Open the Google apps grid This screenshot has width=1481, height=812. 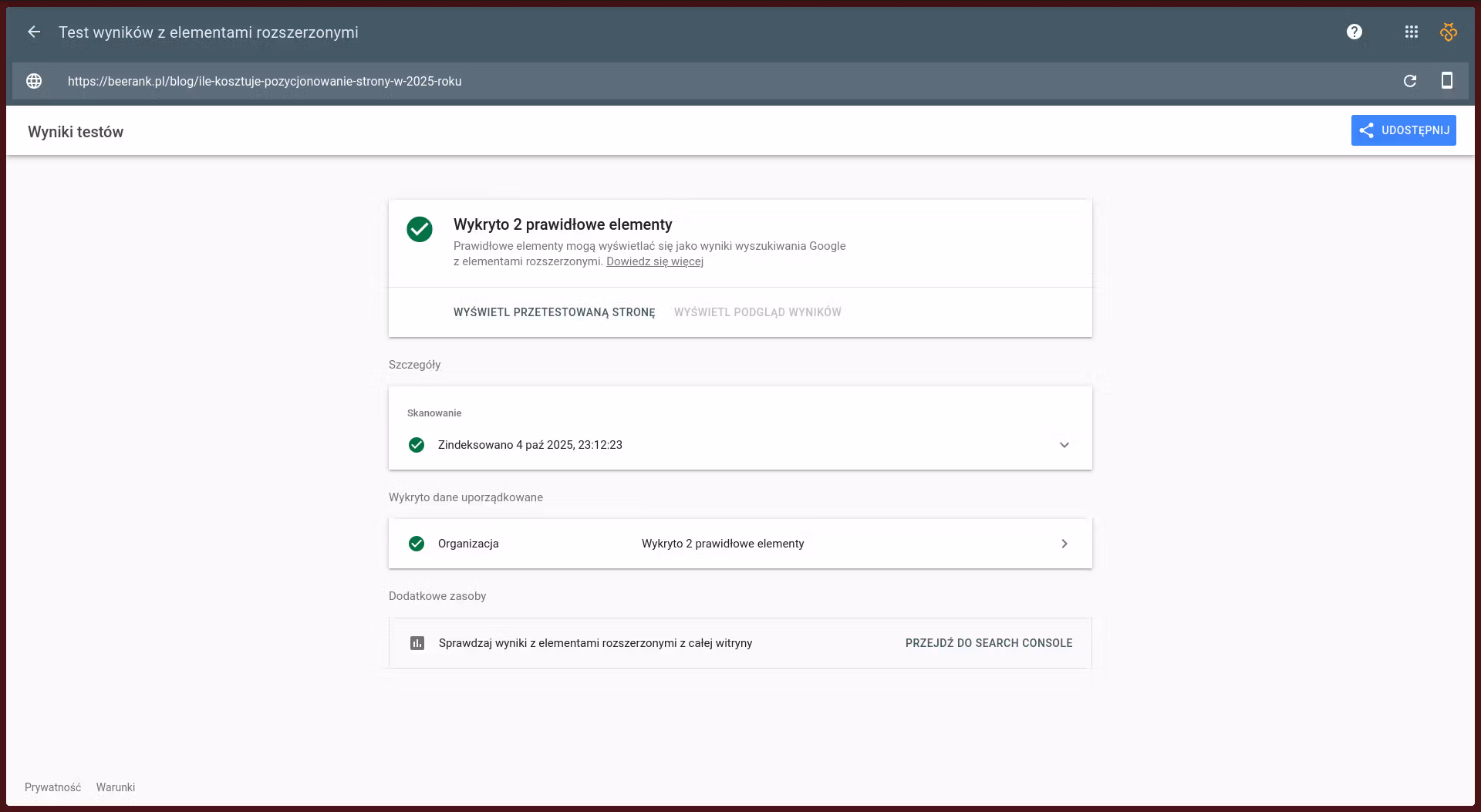1411,32
